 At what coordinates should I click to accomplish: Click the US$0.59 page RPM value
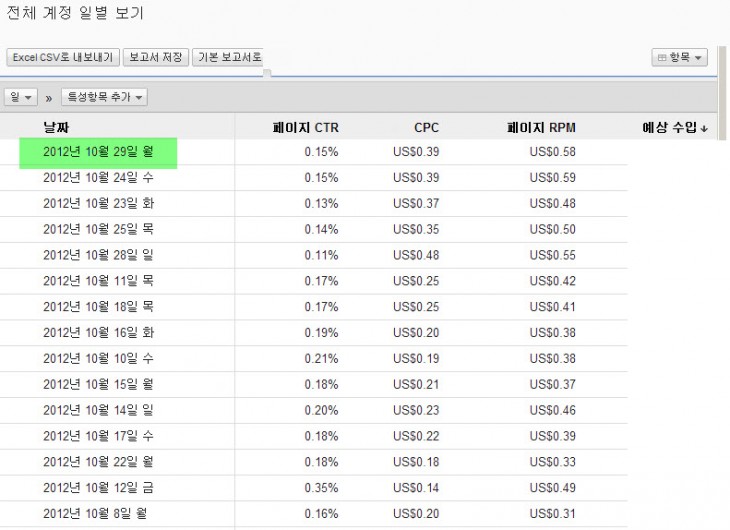553,177
